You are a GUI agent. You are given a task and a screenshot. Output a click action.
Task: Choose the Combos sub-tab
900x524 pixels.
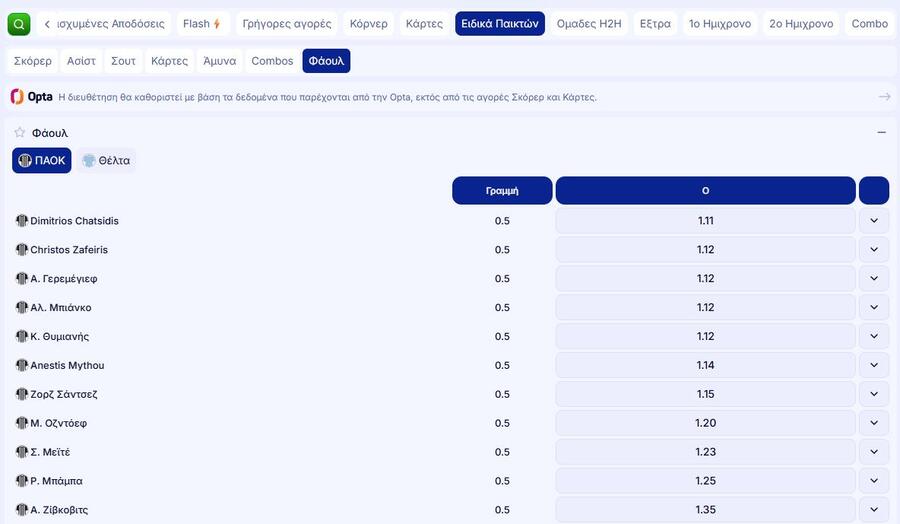pyautogui.click(x=272, y=61)
